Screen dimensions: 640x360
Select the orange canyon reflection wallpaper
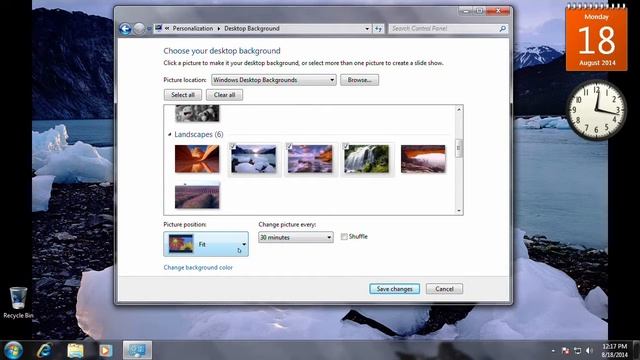(197, 159)
